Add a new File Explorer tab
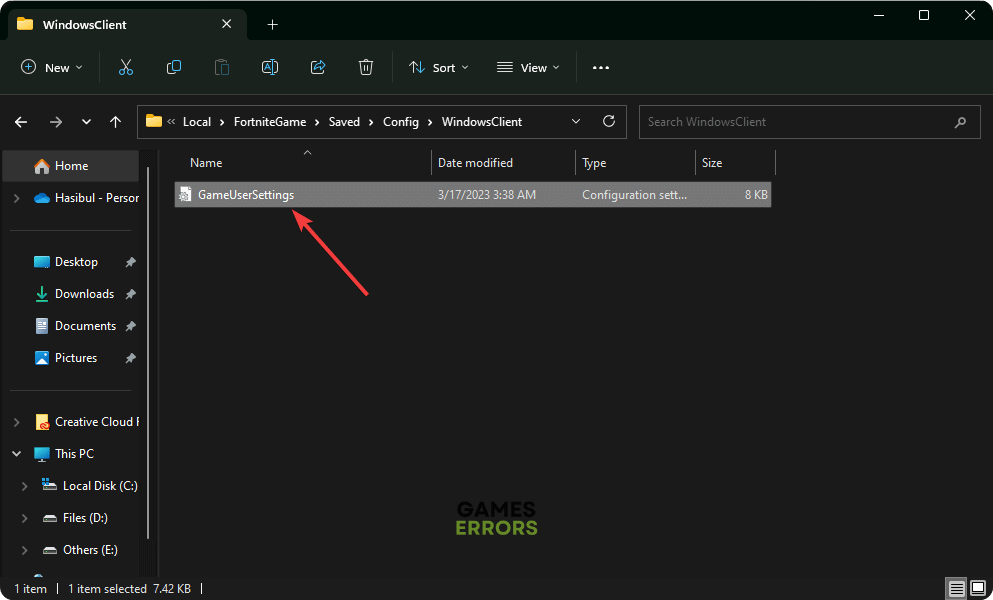Screen dimensions: 993x600 pyautogui.click(x=272, y=24)
